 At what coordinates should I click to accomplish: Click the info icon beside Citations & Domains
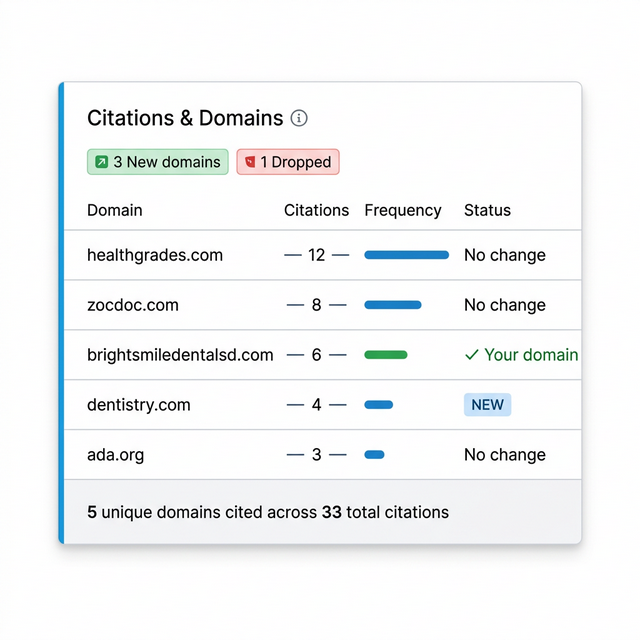point(299,118)
